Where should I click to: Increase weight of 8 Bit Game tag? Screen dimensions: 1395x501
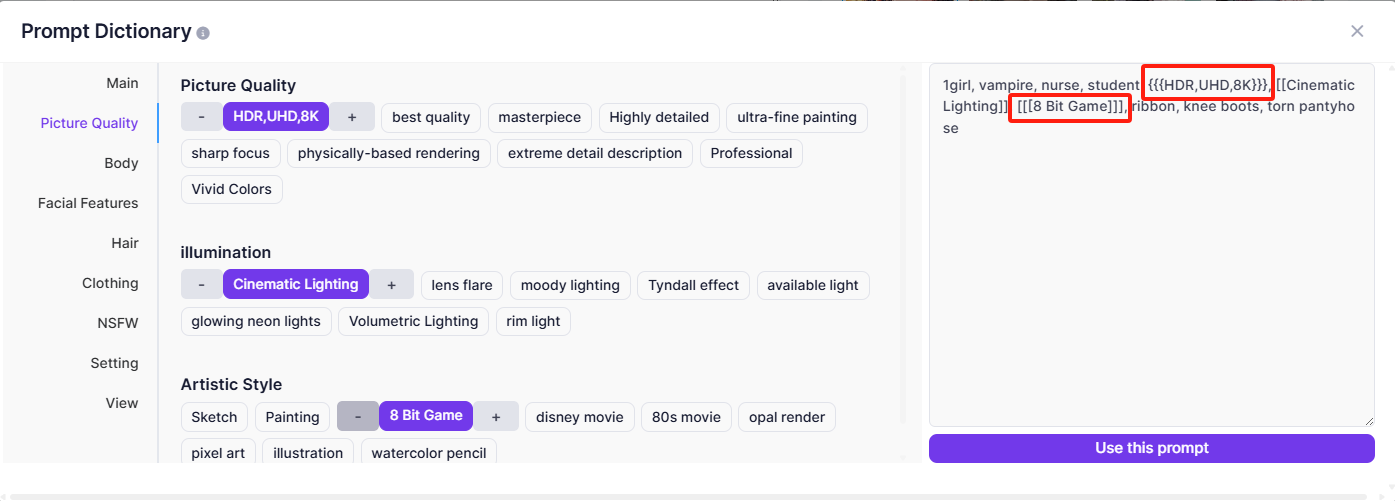tap(496, 416)
